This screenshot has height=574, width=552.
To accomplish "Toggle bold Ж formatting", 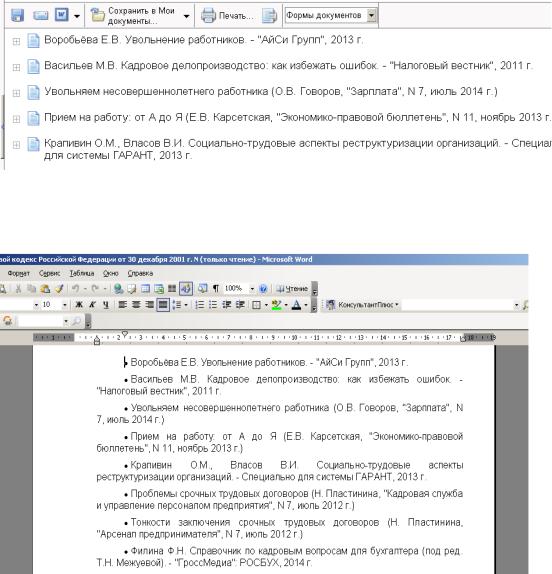I will click(x=79, y=305).
